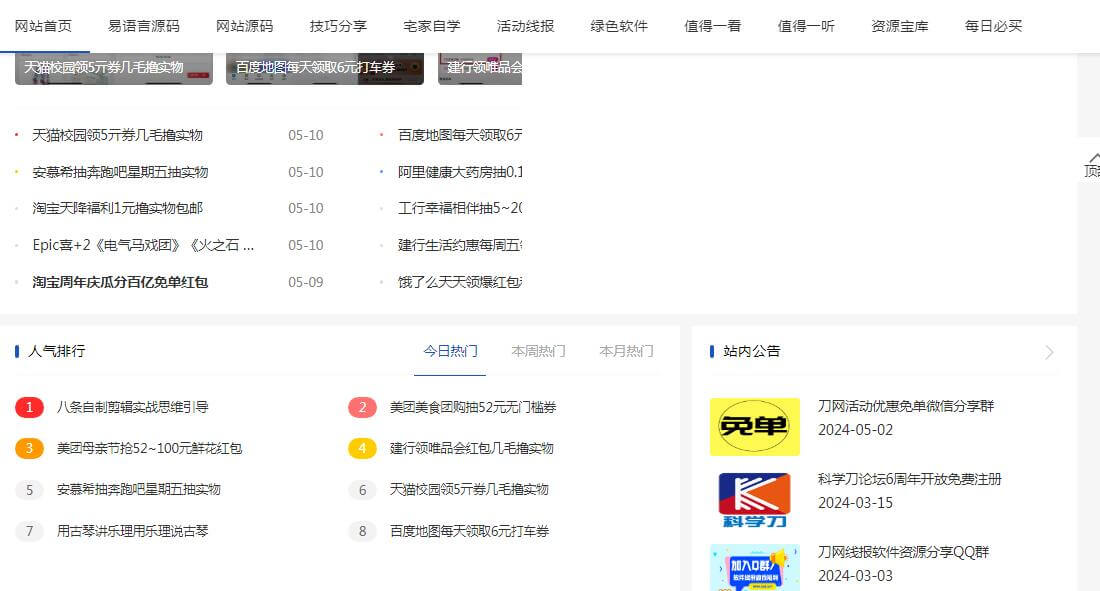Click the grey rank 6 badge
The height and width of the screenshot is (591, 1100).
point(363,490)
